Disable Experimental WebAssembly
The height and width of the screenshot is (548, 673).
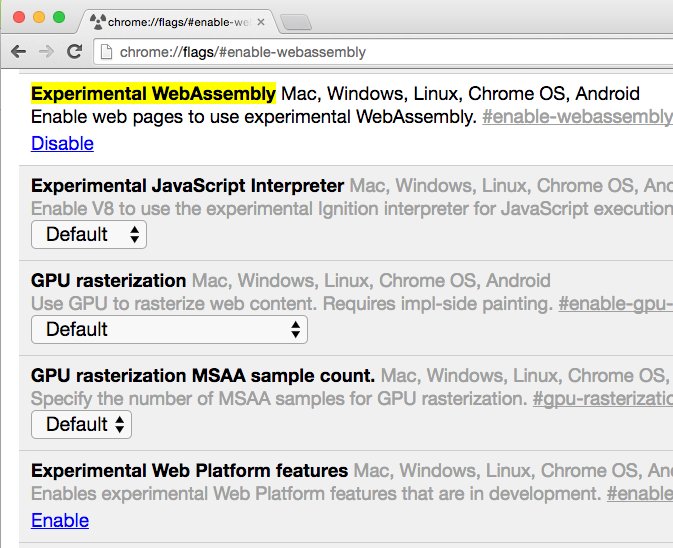click(62, 143)
